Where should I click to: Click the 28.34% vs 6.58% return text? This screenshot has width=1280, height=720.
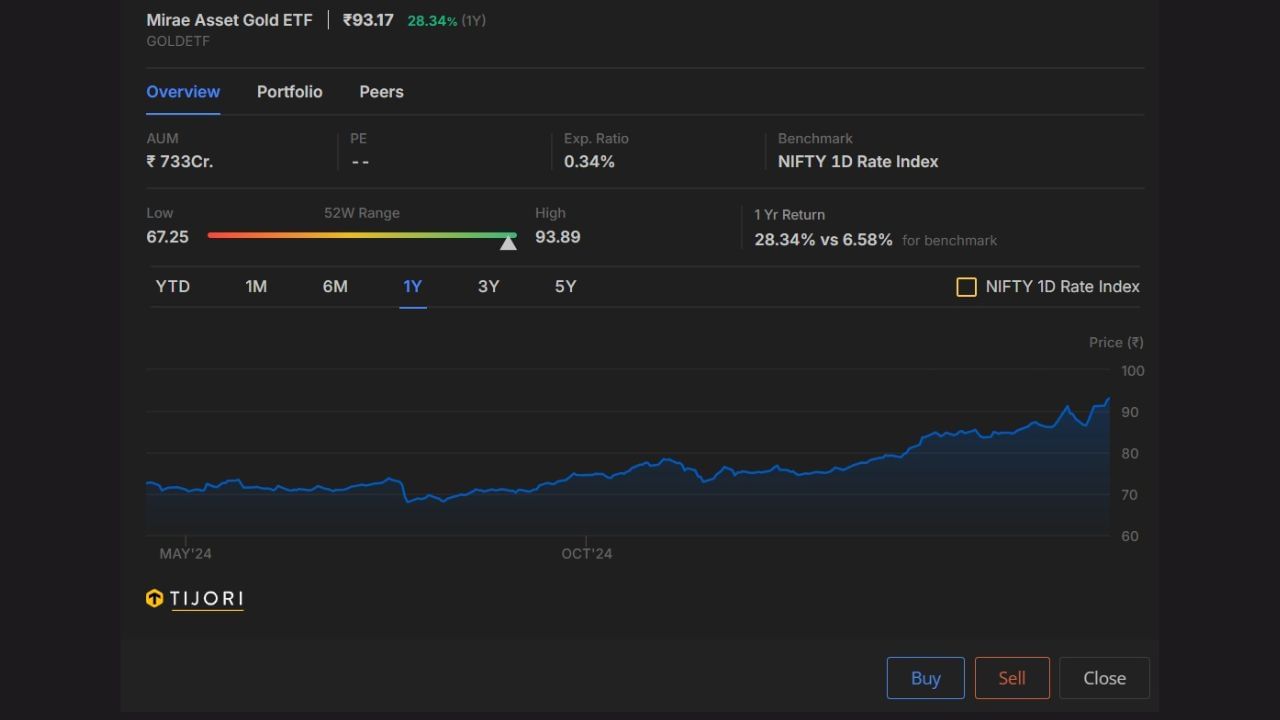823,240
